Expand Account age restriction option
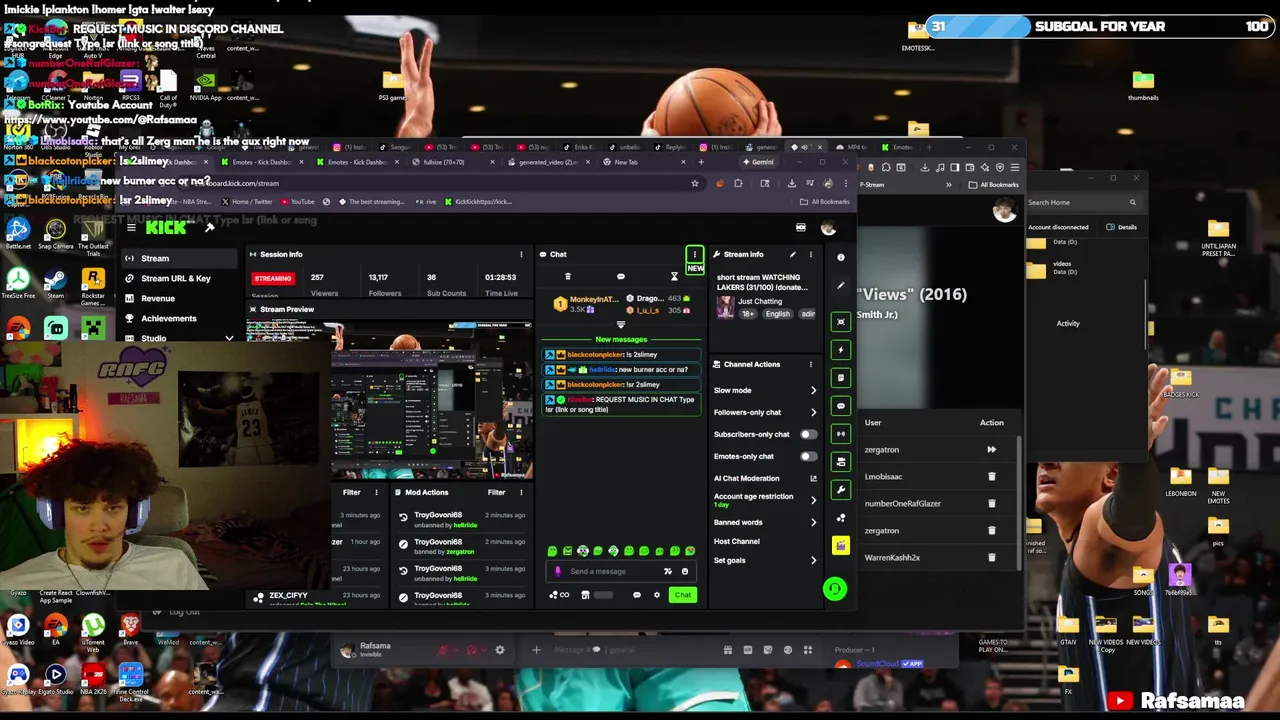The height and width of the screenshot is (720, 1280). point(813,499)
